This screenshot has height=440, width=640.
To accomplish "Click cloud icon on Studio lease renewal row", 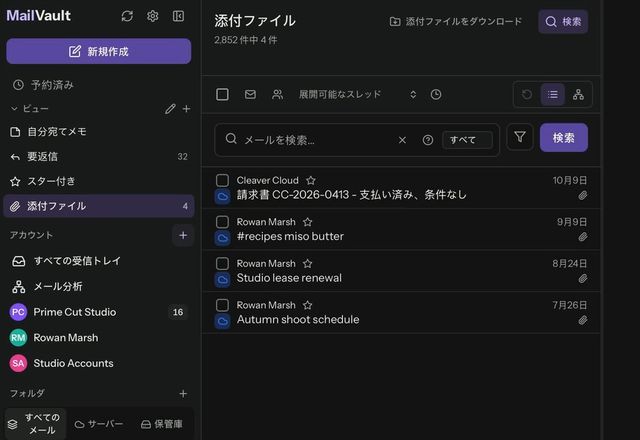I will tap(222, 280).
